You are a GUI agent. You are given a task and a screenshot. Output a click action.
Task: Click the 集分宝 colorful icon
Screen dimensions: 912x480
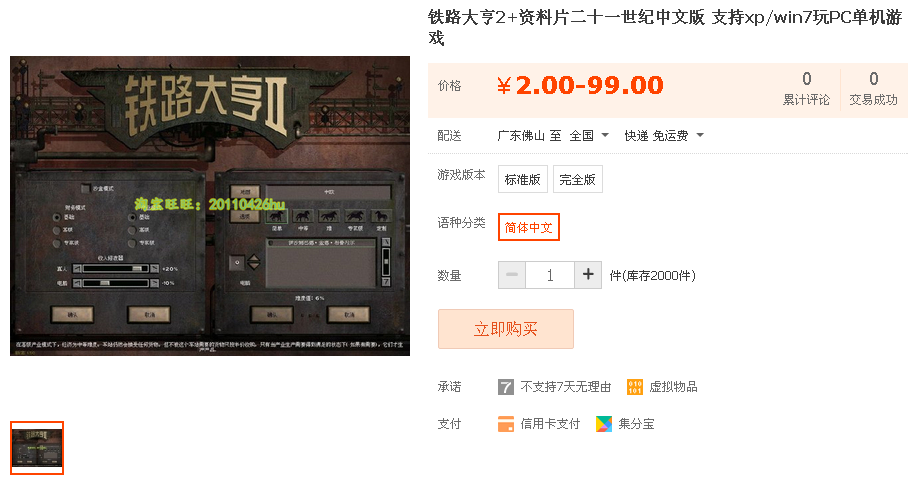coord(604,424)
